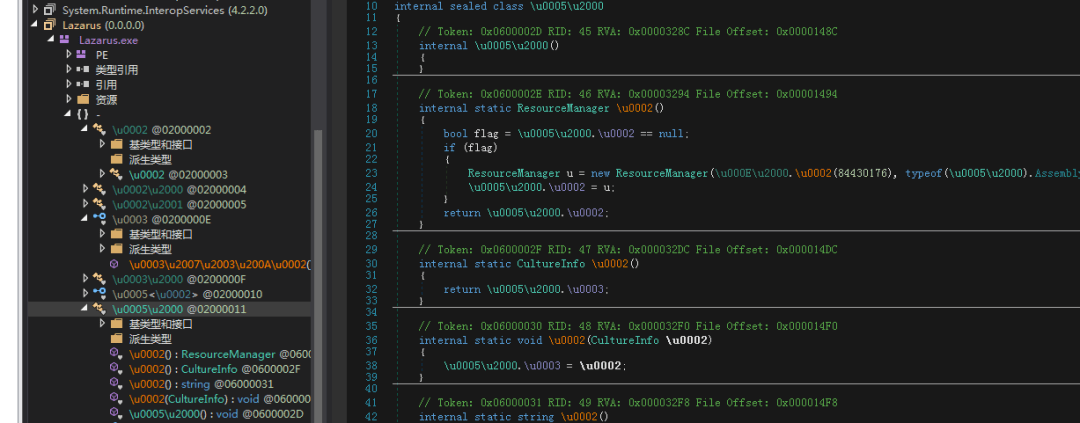
Task: Click the class icon of \u0002\u2000 @02000004
Action: point(100,189)
